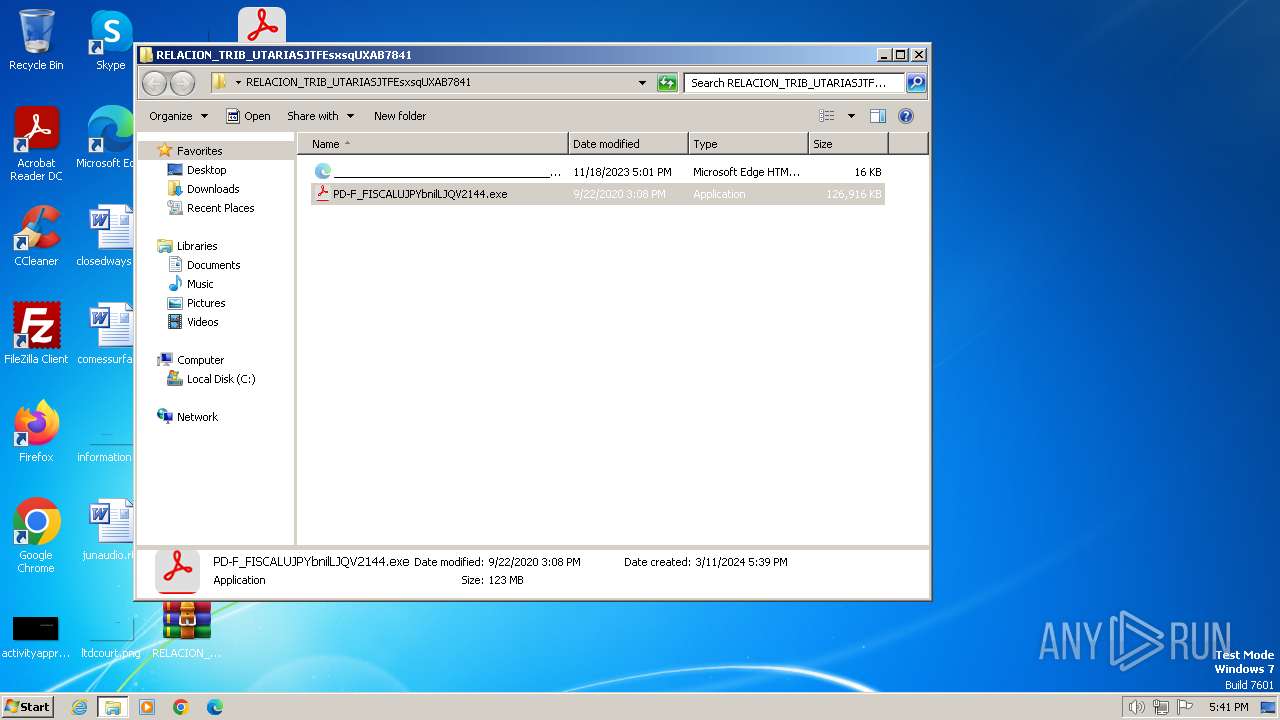Select the RELACION_ WinRAR archive on desktop
1280x720 pixels.
[x=187, y=630]
